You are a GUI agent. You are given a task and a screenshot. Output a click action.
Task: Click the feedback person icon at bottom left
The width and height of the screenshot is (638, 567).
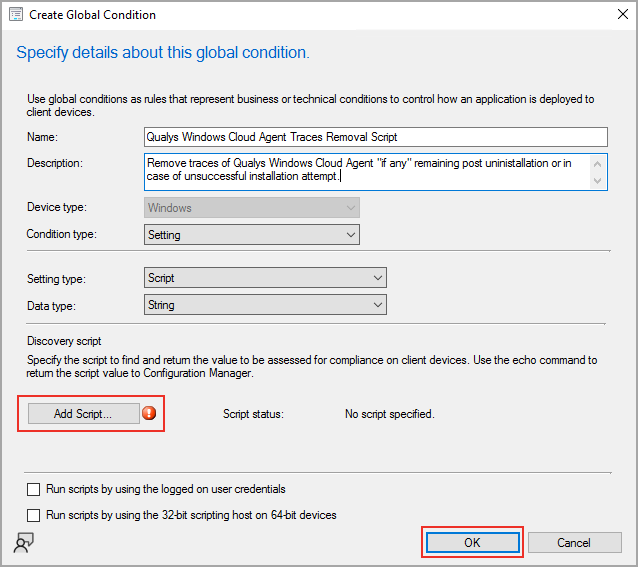(x=24, y=543)
